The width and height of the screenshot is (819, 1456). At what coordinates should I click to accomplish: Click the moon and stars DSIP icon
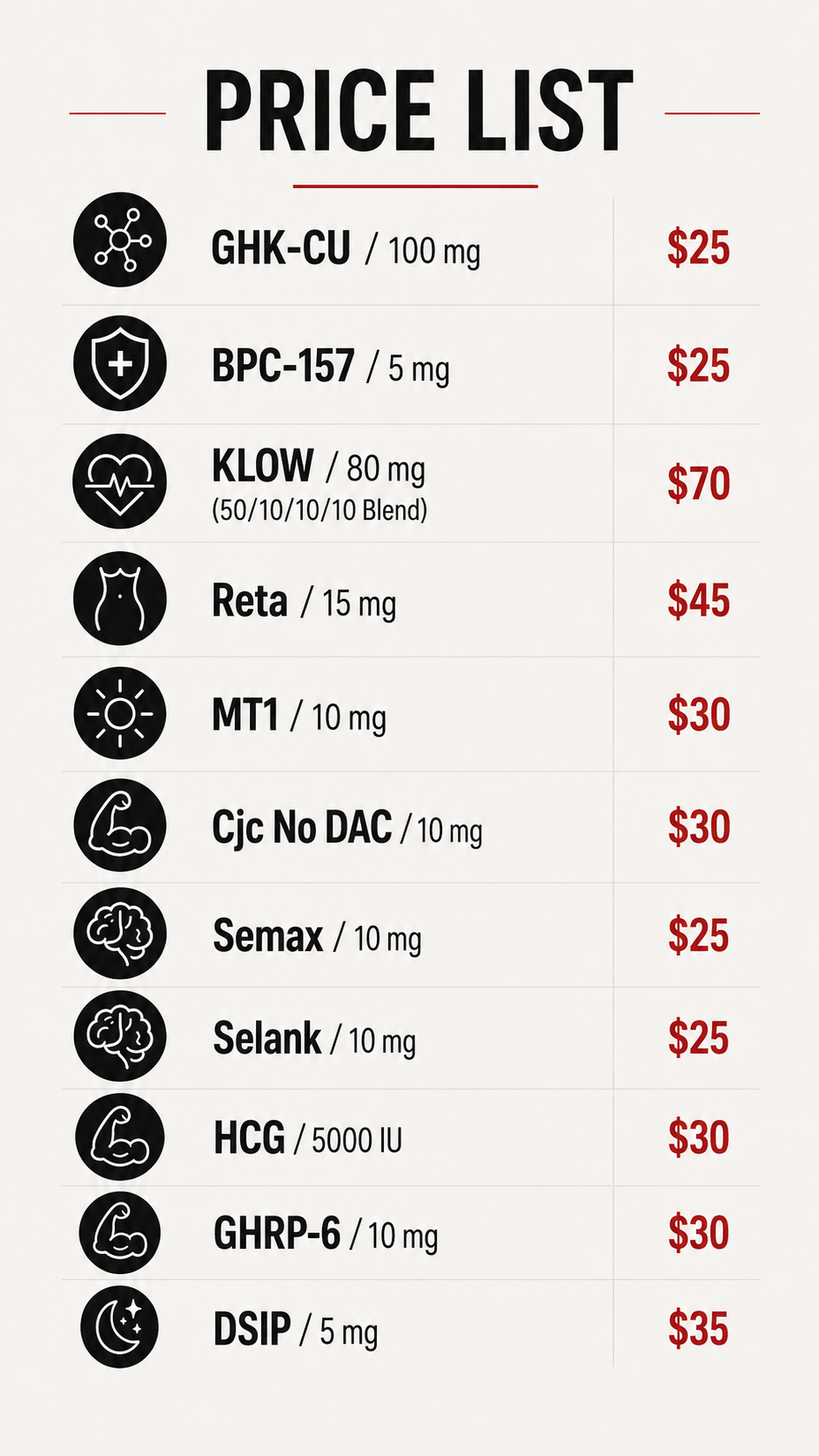(120, 1327)
